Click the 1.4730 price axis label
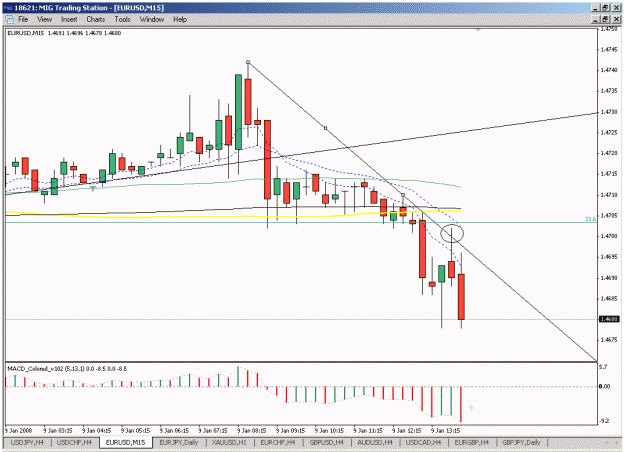The height and width of the screenshot is (452, 625). point(609,112)
